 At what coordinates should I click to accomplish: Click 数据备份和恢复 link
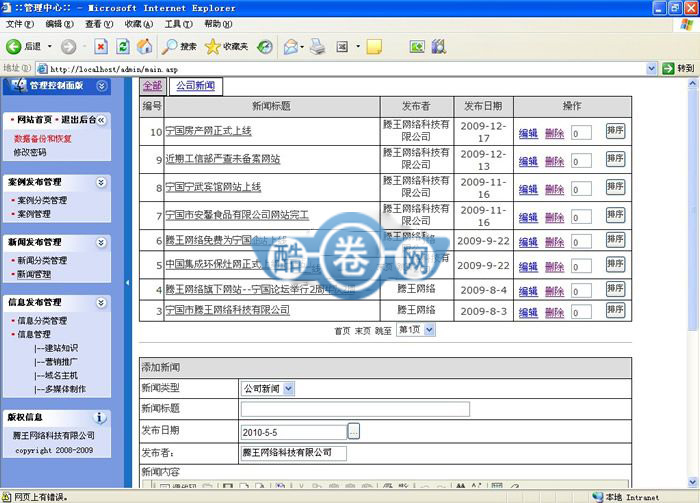point(42,139)
